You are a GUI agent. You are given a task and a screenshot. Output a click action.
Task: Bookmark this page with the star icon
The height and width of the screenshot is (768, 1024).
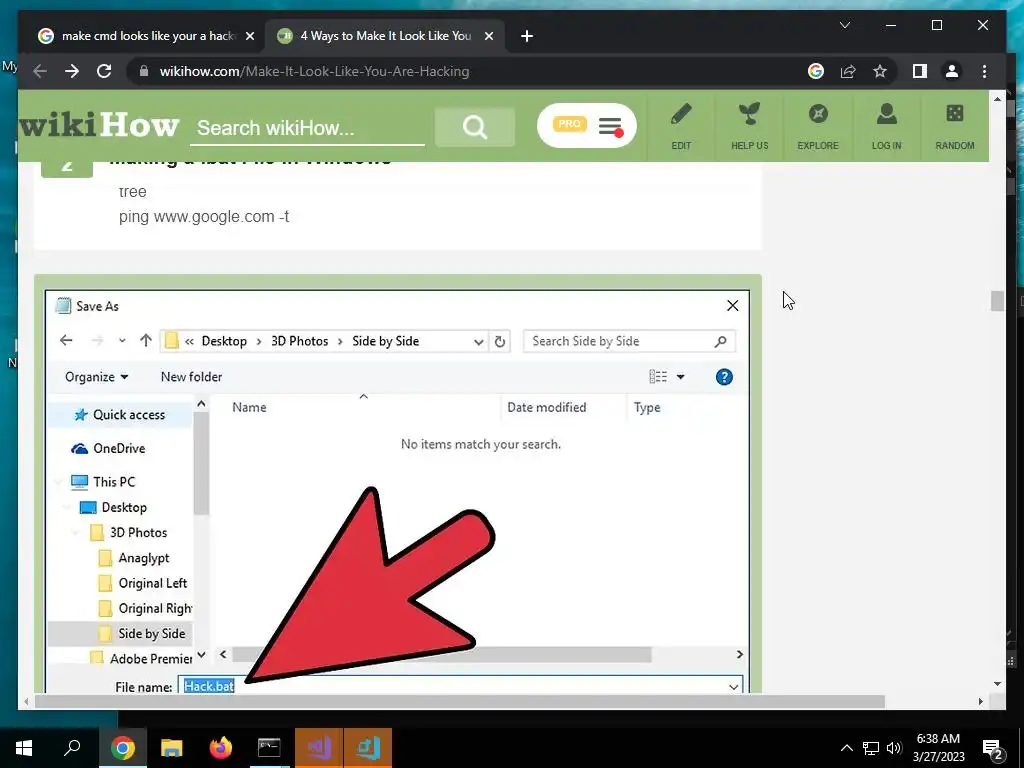point(880,71)
